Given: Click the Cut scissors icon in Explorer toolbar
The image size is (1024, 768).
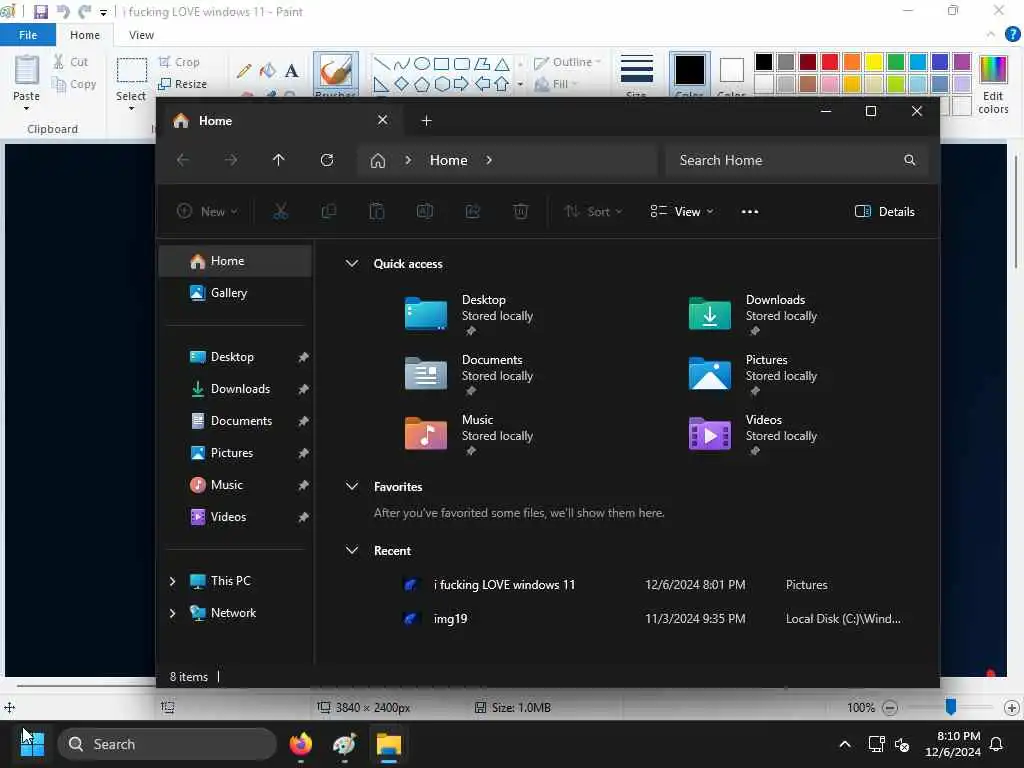Looking at the screenshot, I should pos(280,211).
